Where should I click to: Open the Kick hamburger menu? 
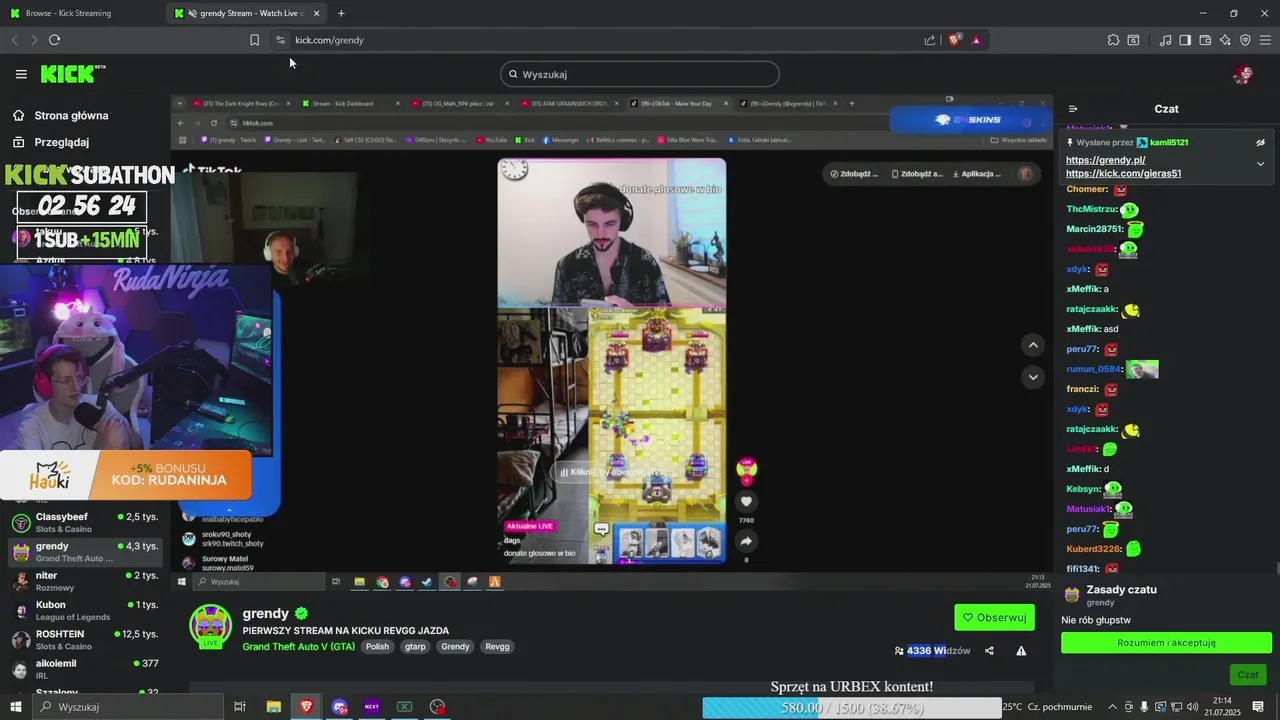[21, 74]
